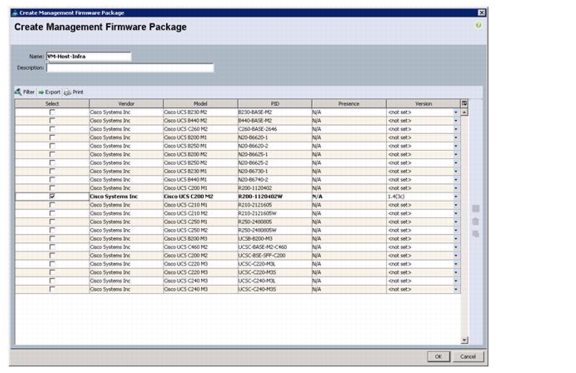Image resolution: width=576 pixels, height=373 pixels.
Task: Enable the Cisco UCS B200 M1 row checkbox
Action: (52, 137)
